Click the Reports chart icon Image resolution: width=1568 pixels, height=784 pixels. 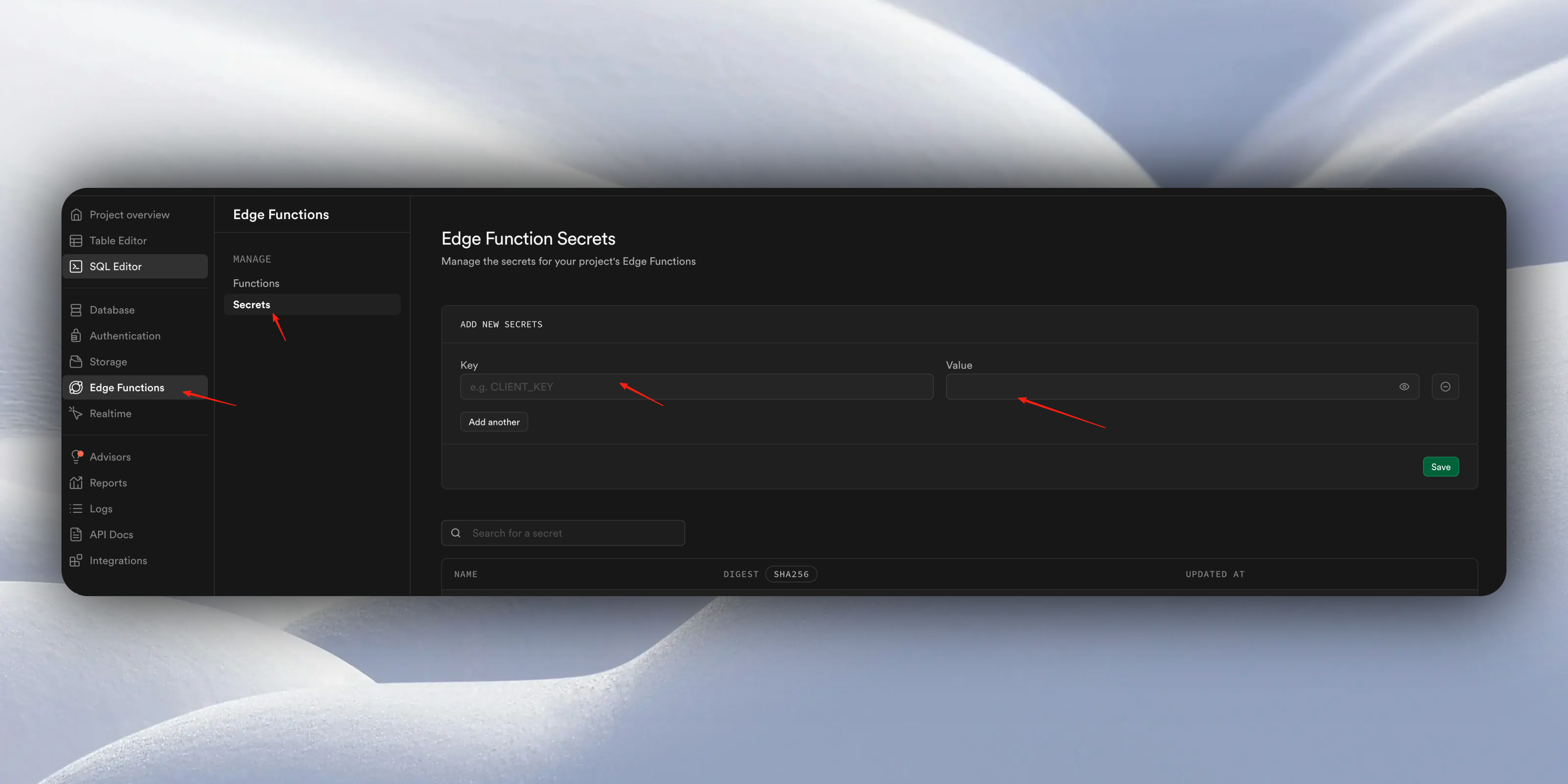tap(76, 483)
